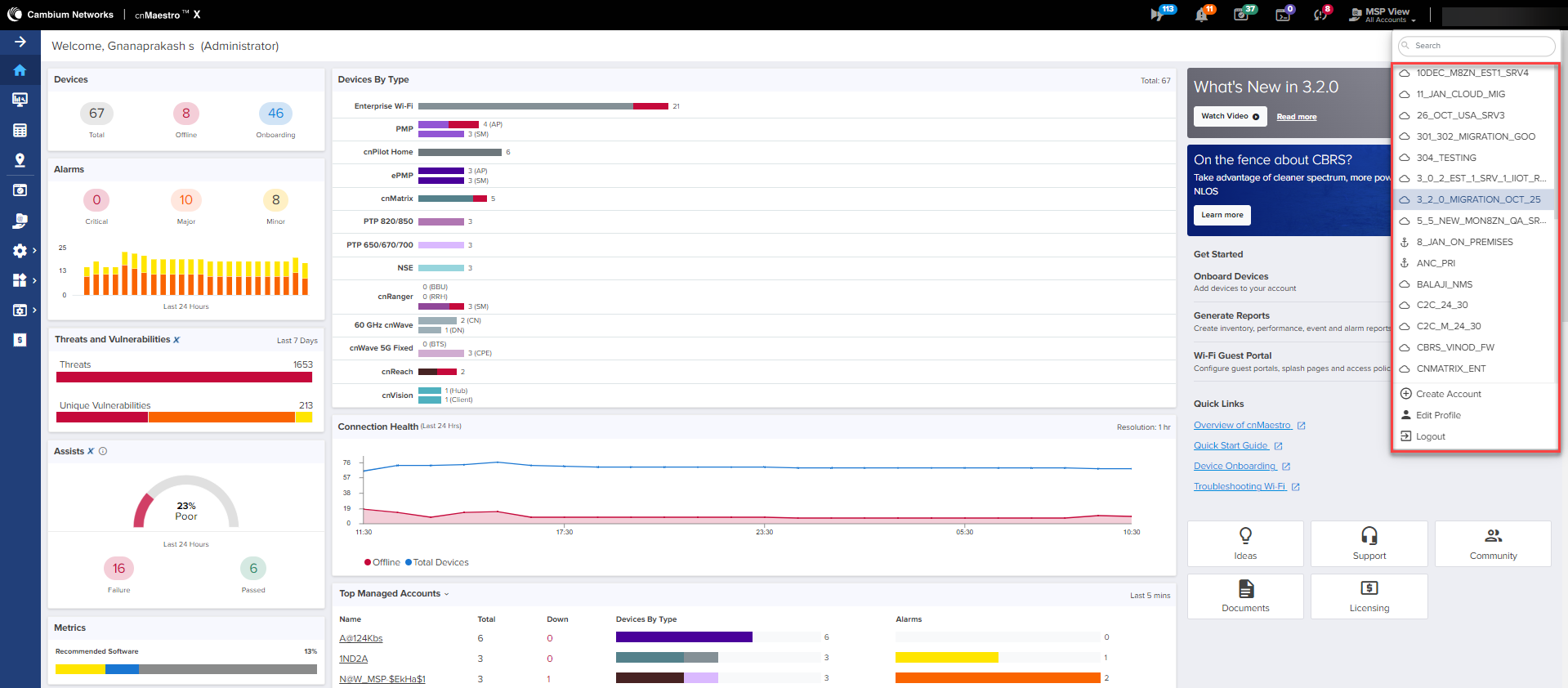The height and width of the screenshot is (688, 1568).
Task: Open MSP View All Accounts dropdown
Action: click(1383, 15)
